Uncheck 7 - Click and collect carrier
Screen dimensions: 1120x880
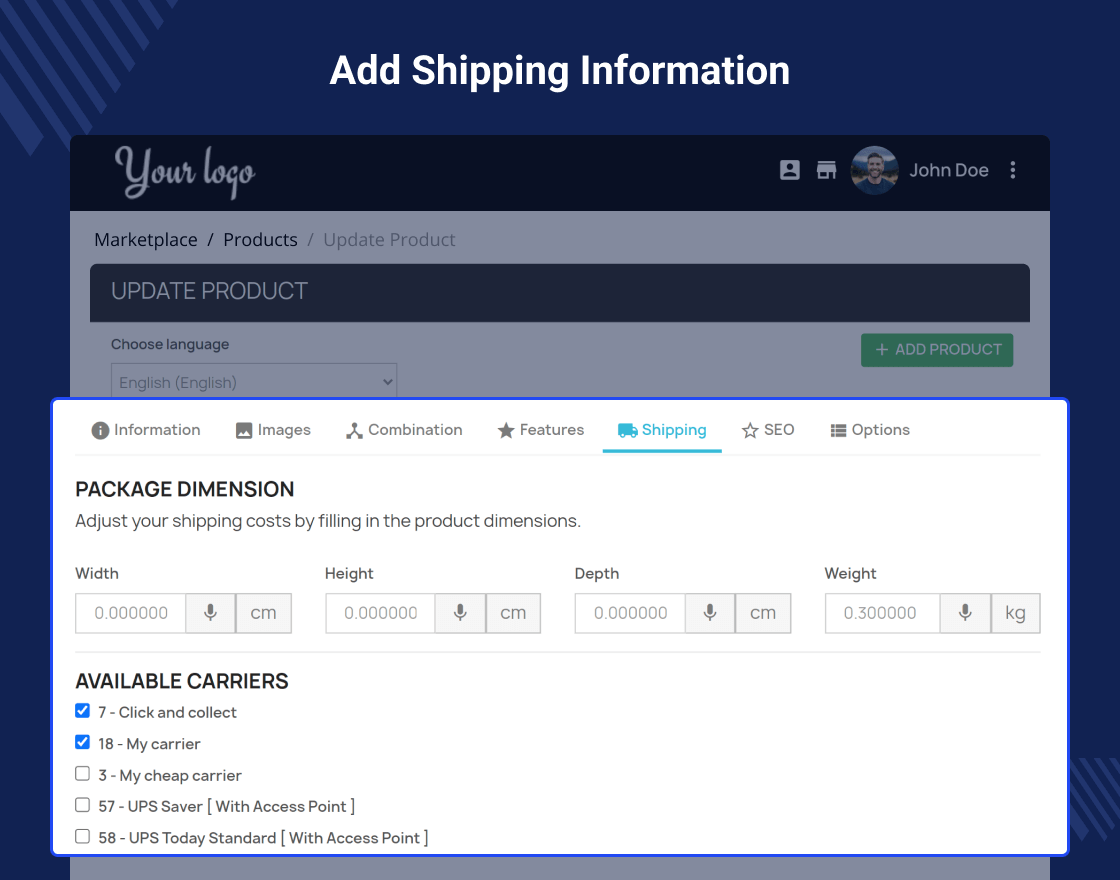(x=82, y=711)
